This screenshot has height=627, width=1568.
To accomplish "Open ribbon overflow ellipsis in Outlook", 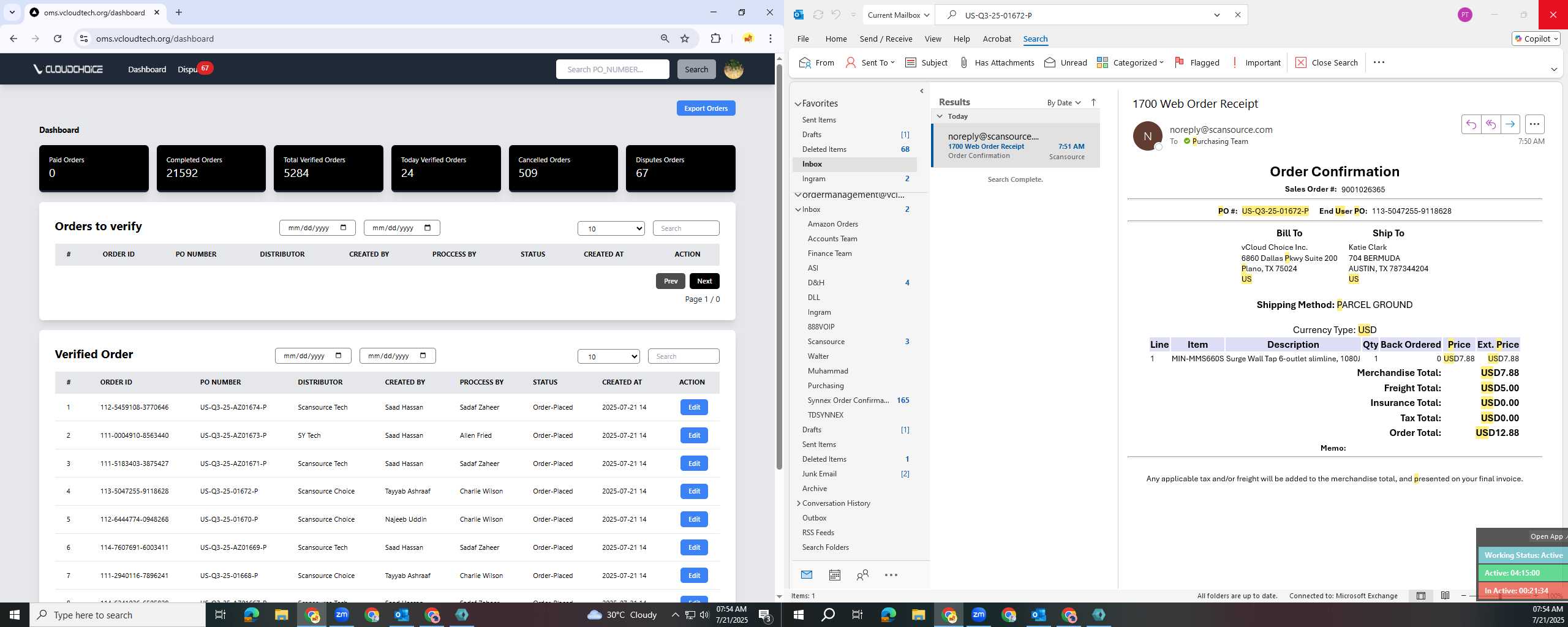I will pos(1379,62).
